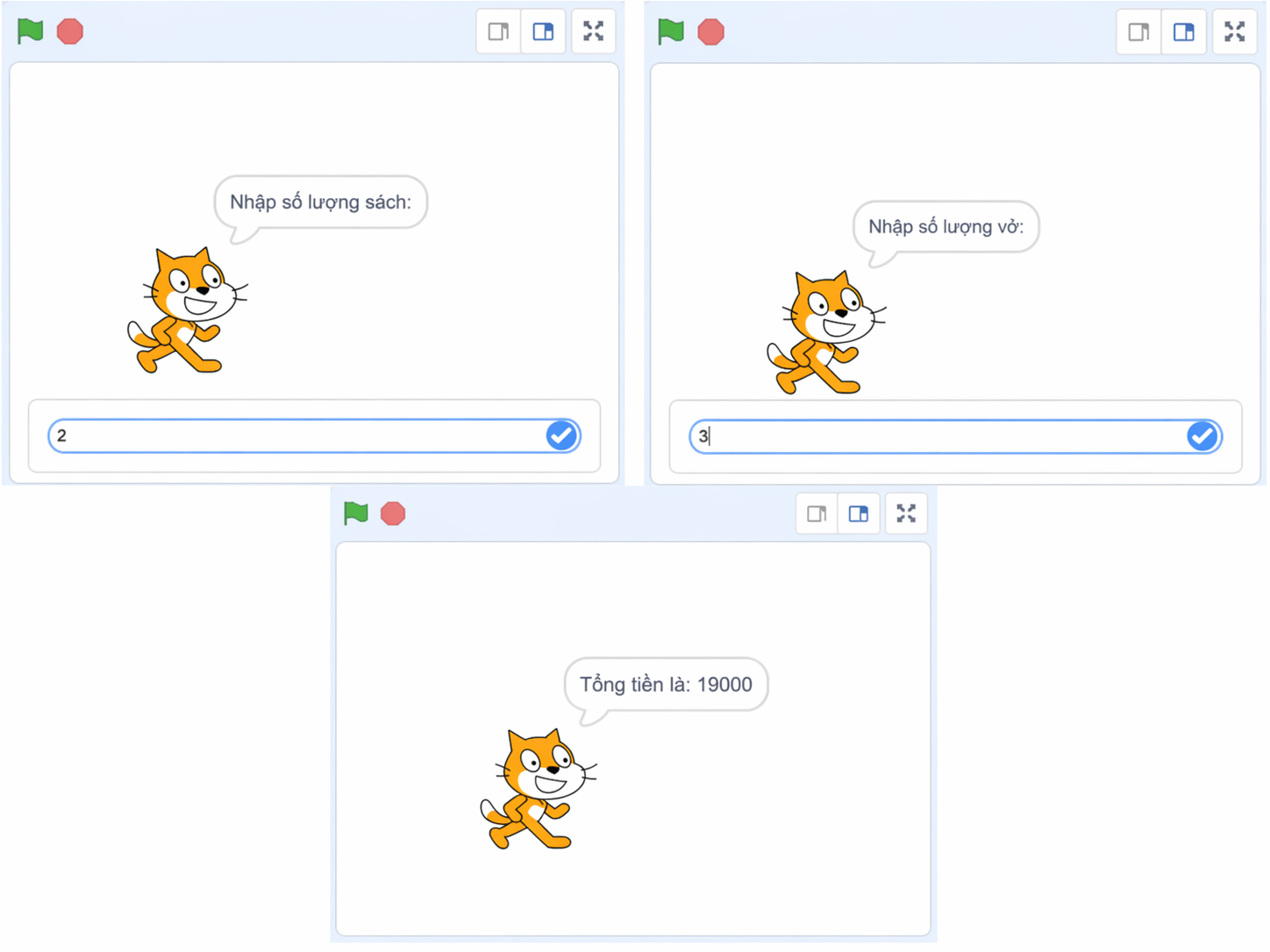
Task: Stop the project in the 'Nhập số lượng vở' stage
Action: click(711, 32)
